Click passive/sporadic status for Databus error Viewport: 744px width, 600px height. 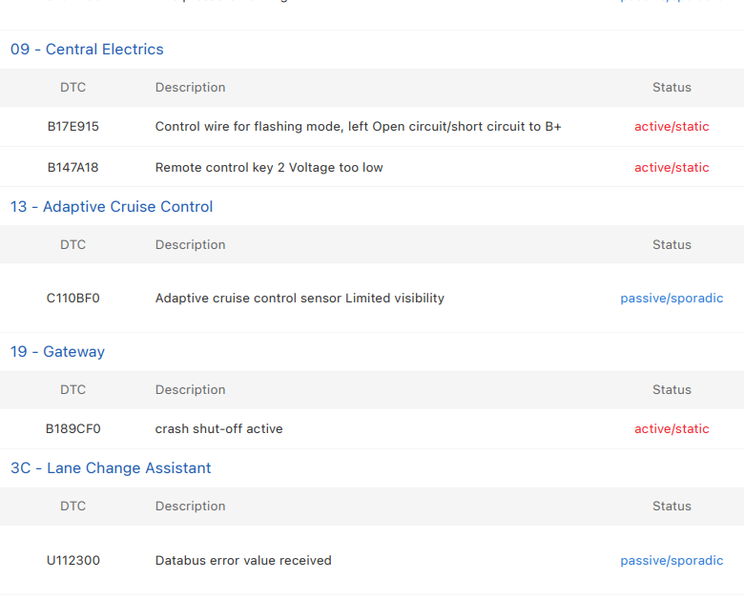coord(671,561)
